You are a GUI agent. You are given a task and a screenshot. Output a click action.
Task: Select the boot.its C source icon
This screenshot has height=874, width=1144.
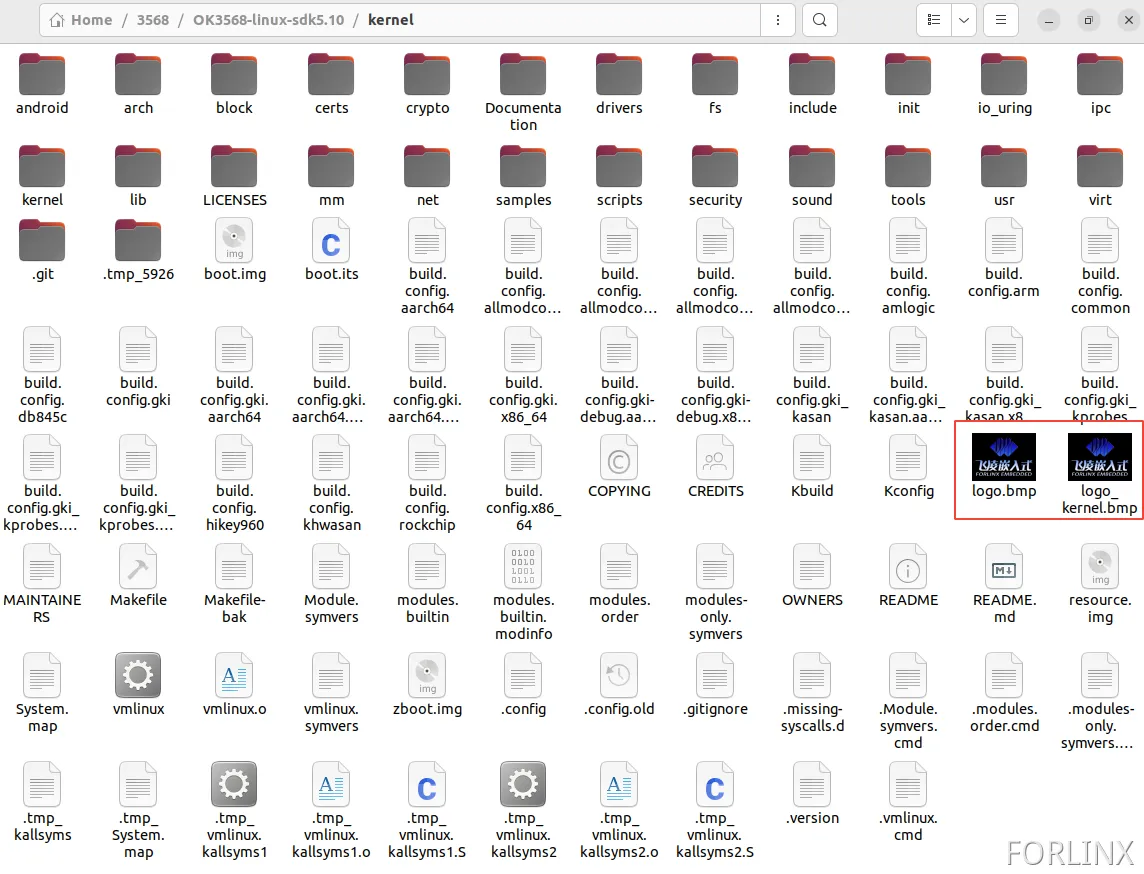331,241
